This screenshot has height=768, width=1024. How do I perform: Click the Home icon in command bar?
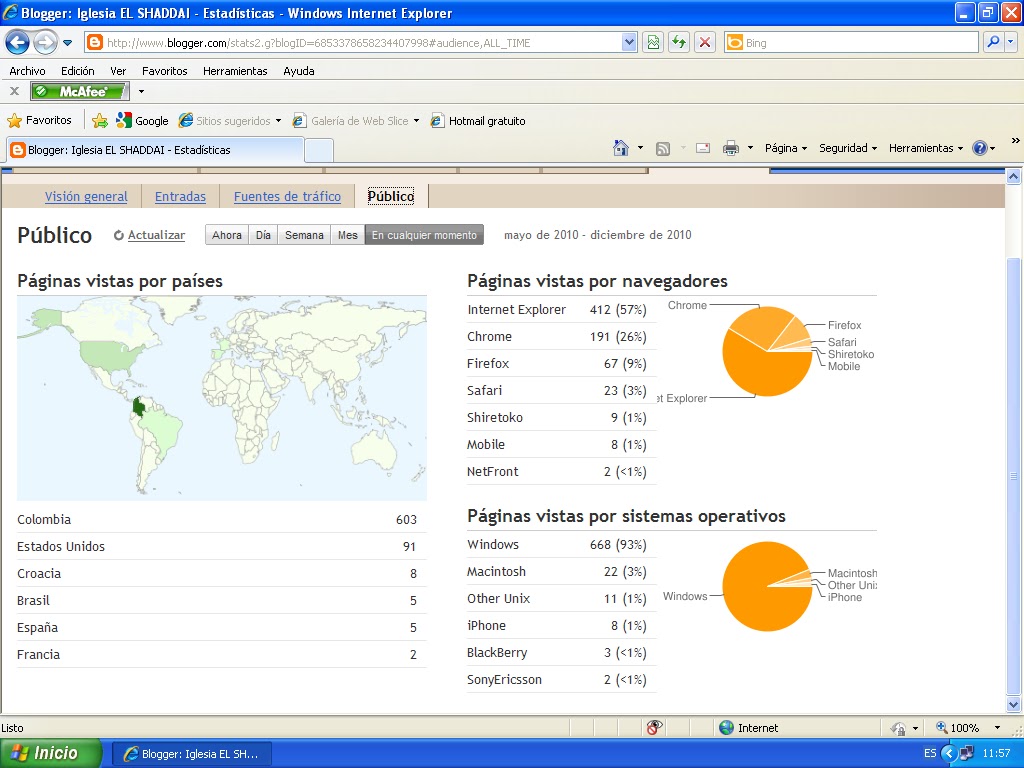pyautogui.click(x=621, y=148)
